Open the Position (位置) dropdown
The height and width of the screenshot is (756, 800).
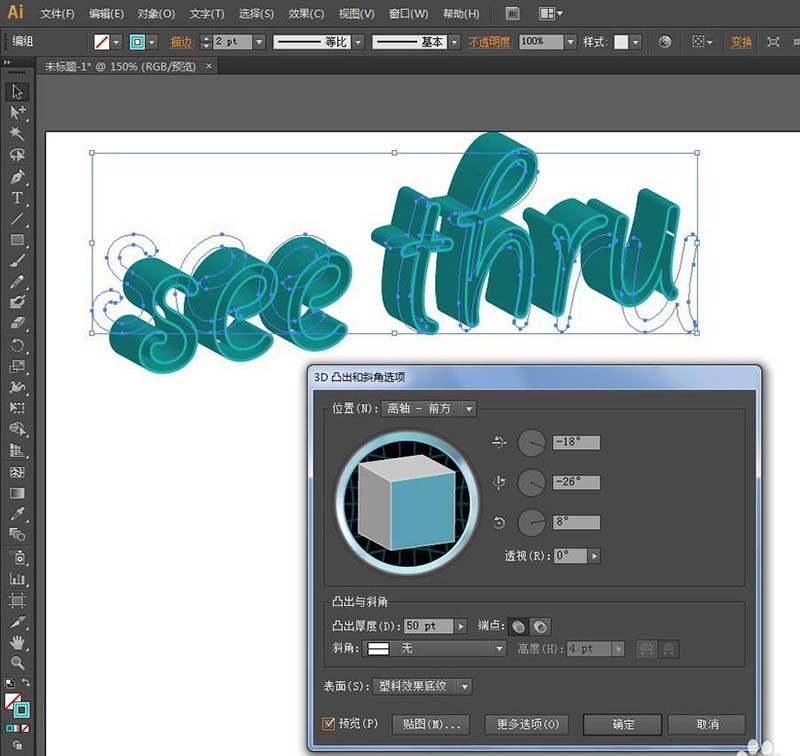click(x=429, y=409)
